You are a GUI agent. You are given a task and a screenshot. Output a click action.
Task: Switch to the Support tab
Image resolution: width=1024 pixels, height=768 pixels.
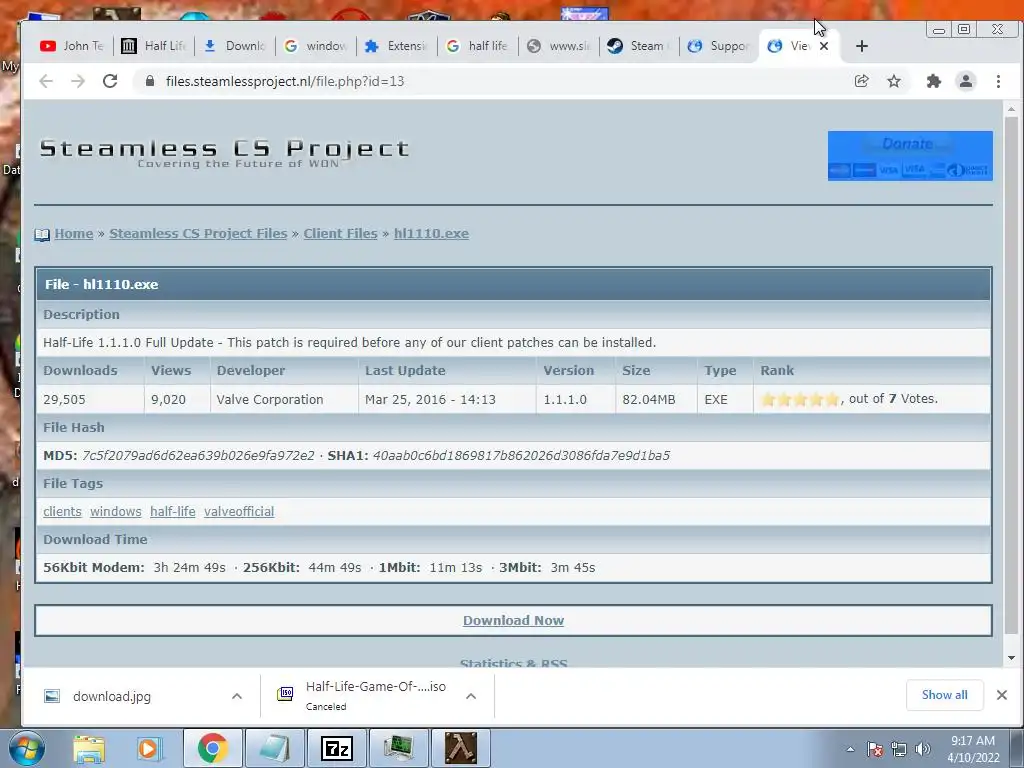coord(720,46)
